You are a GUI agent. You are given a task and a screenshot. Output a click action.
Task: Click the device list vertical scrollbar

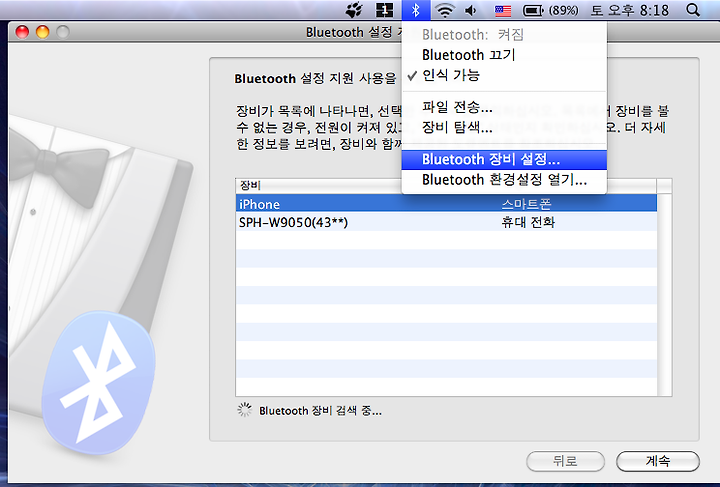click(664, 294)
